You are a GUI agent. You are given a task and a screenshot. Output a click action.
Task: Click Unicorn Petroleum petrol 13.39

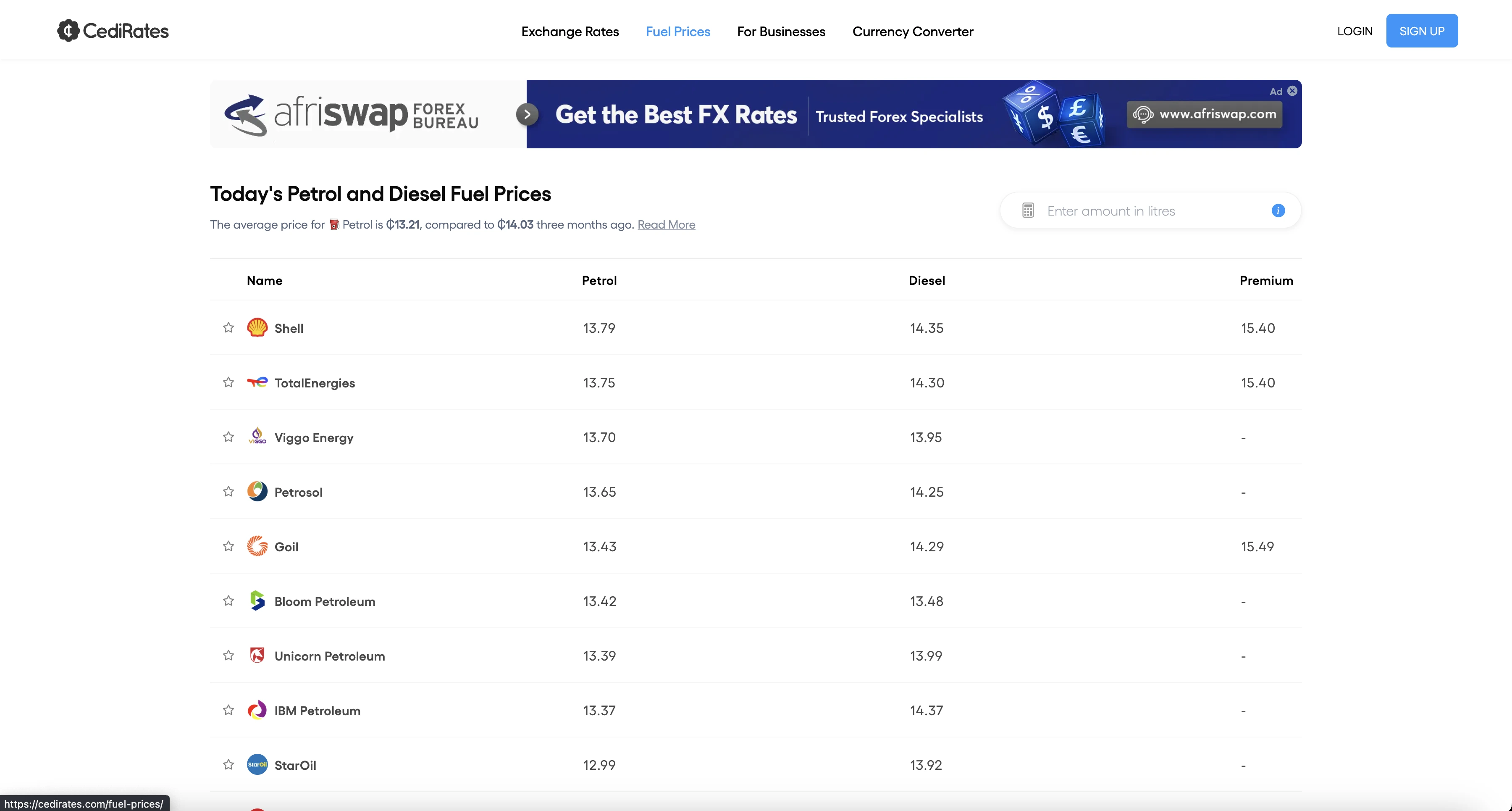(x=599, y=656)
